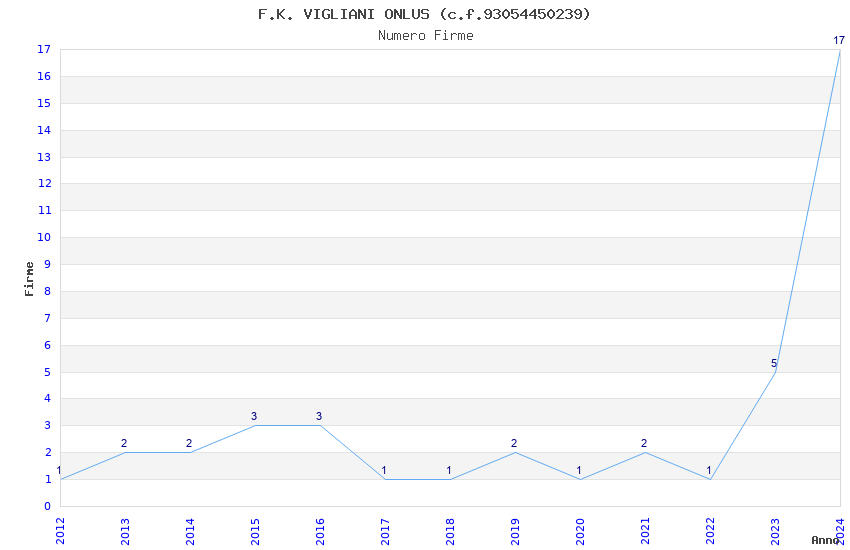Click the y-axis tick value 16
Image resolution: width=850 pixels, height=550 pixels.
tap(44, 76)
